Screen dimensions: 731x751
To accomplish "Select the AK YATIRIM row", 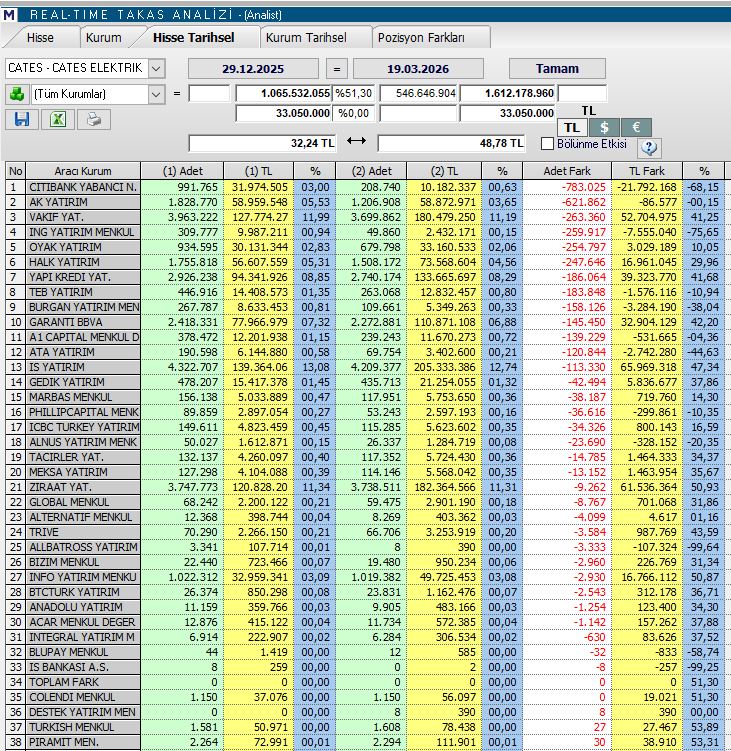I will [x=365, y=202].
